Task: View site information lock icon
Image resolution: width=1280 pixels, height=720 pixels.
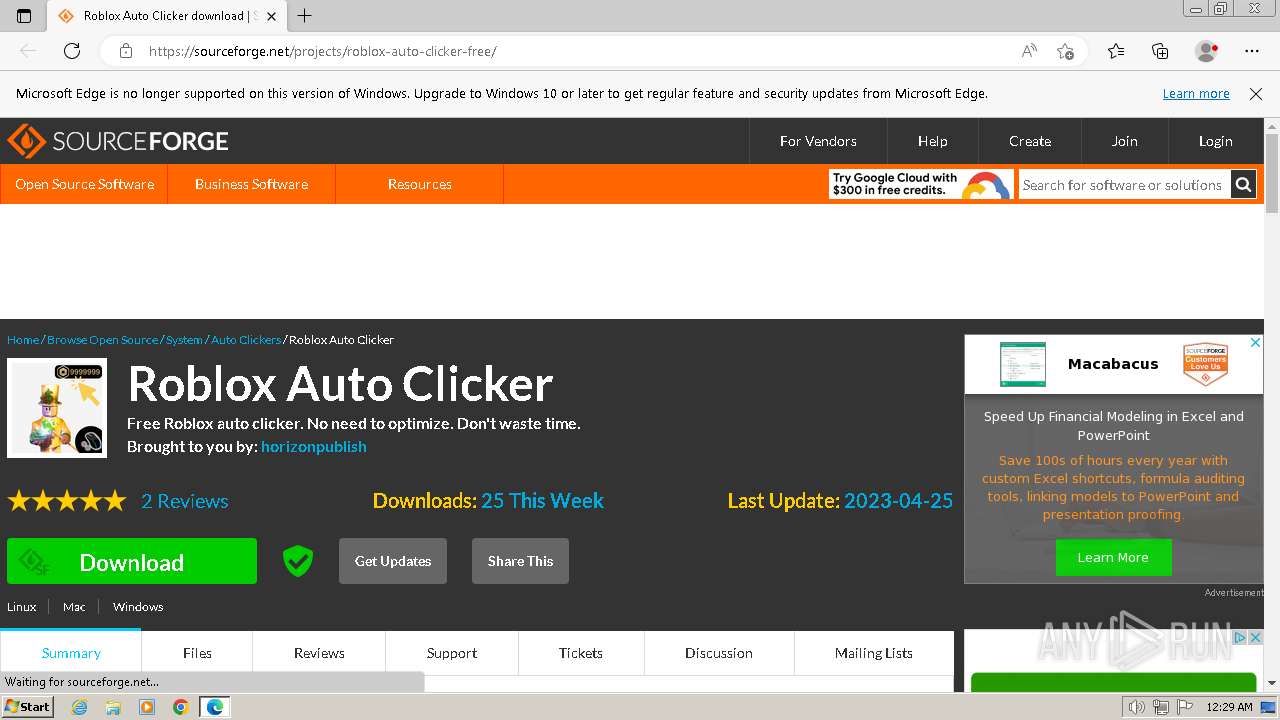Action: pyautogui.click(x=125, y=51)
